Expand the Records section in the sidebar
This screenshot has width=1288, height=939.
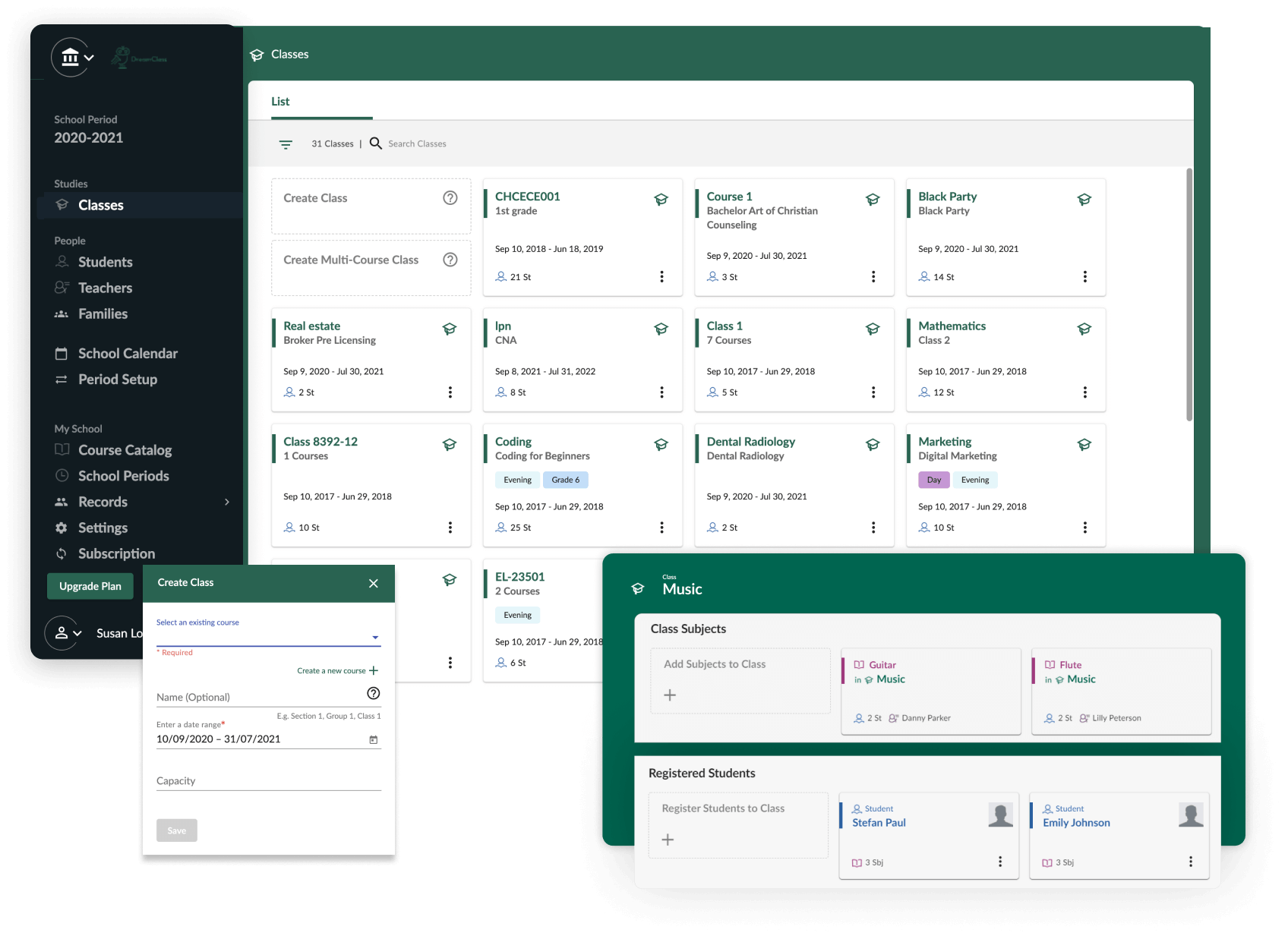226,502
